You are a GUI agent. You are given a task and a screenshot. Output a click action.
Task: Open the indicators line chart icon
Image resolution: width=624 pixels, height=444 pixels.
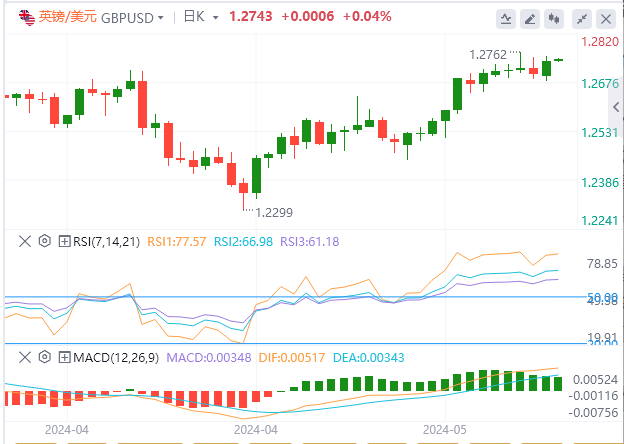506,19
